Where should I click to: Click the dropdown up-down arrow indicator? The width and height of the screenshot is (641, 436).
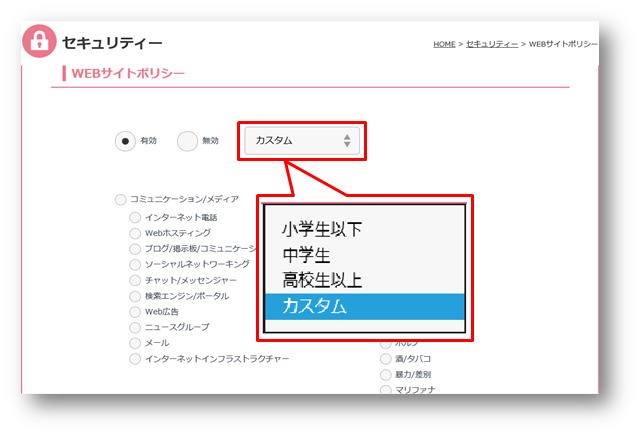pos(346,141)
